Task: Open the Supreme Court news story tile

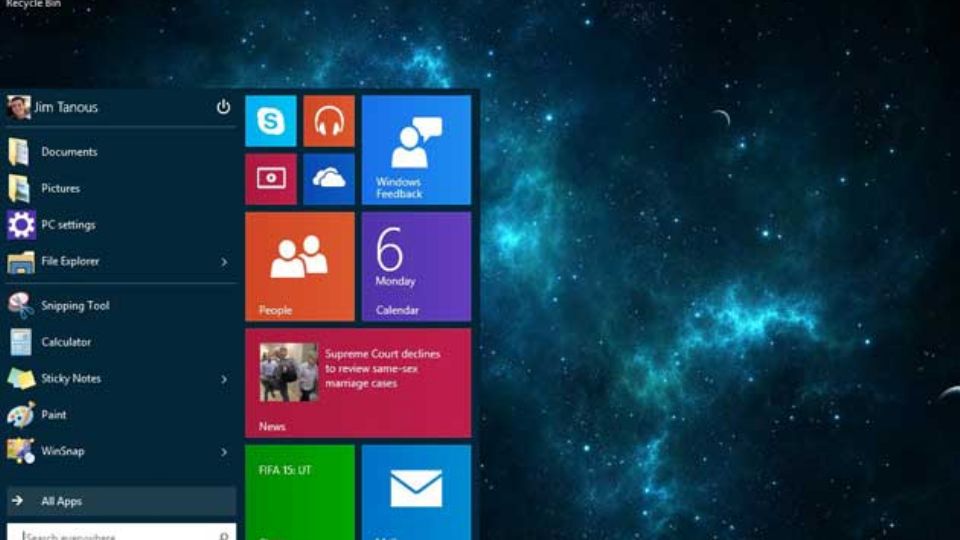Action: tap(357, 382)
